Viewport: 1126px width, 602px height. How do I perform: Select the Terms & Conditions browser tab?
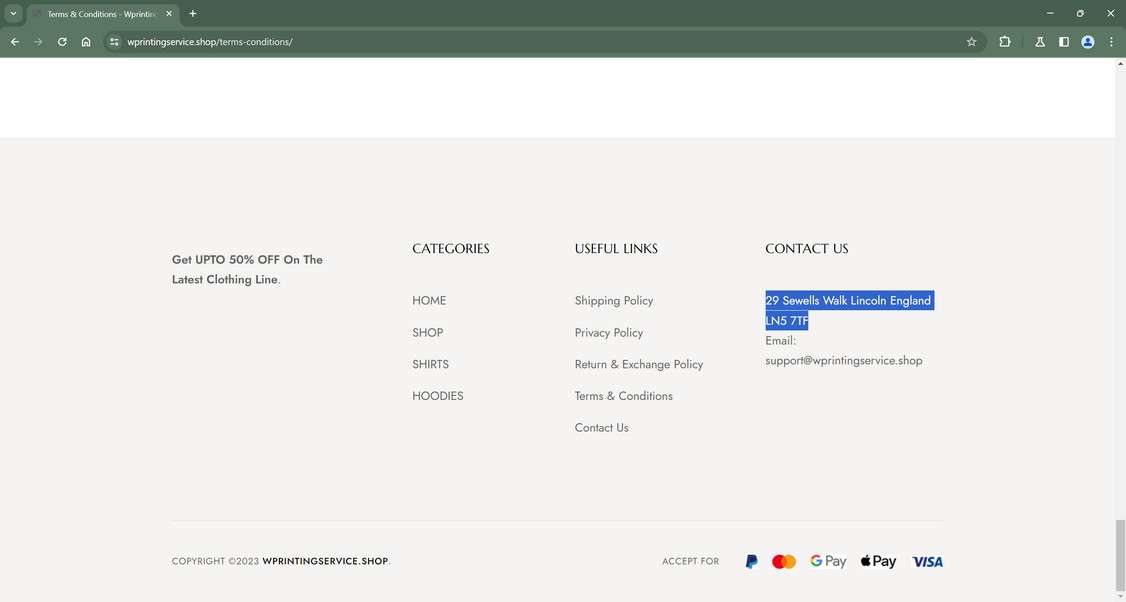click(95, 13)
